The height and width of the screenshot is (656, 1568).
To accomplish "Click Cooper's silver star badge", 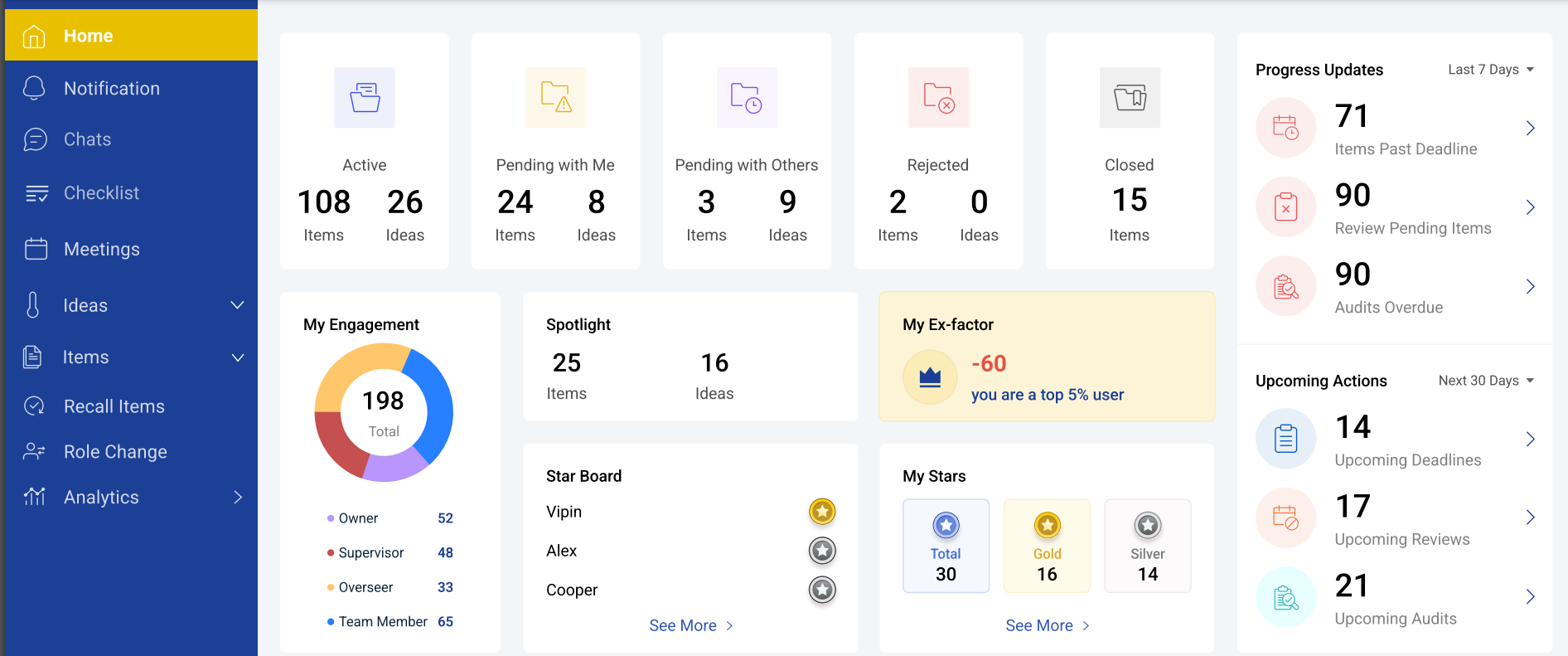I will (822, 590).
